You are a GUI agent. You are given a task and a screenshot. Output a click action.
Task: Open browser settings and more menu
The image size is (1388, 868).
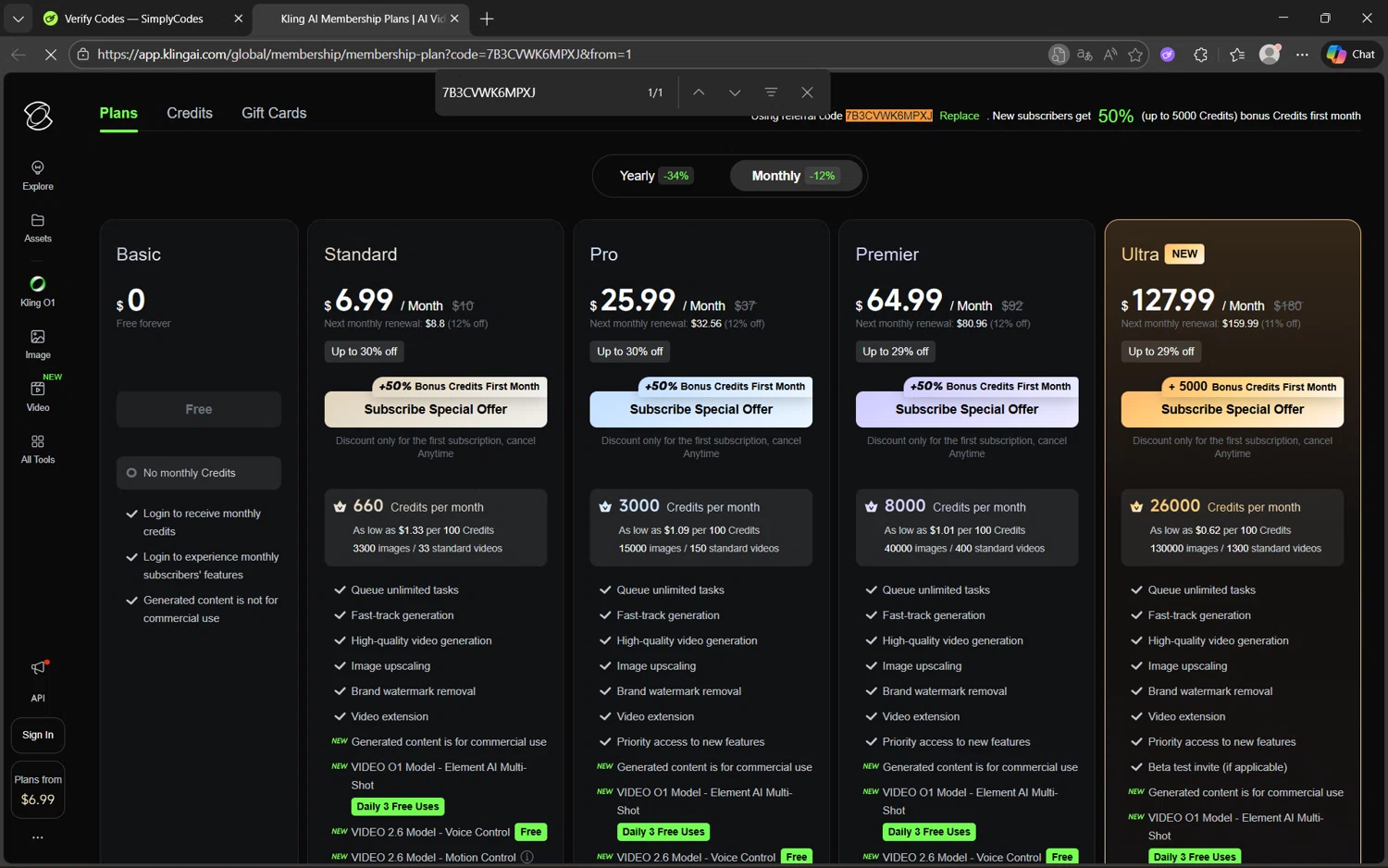[1302, 55]
